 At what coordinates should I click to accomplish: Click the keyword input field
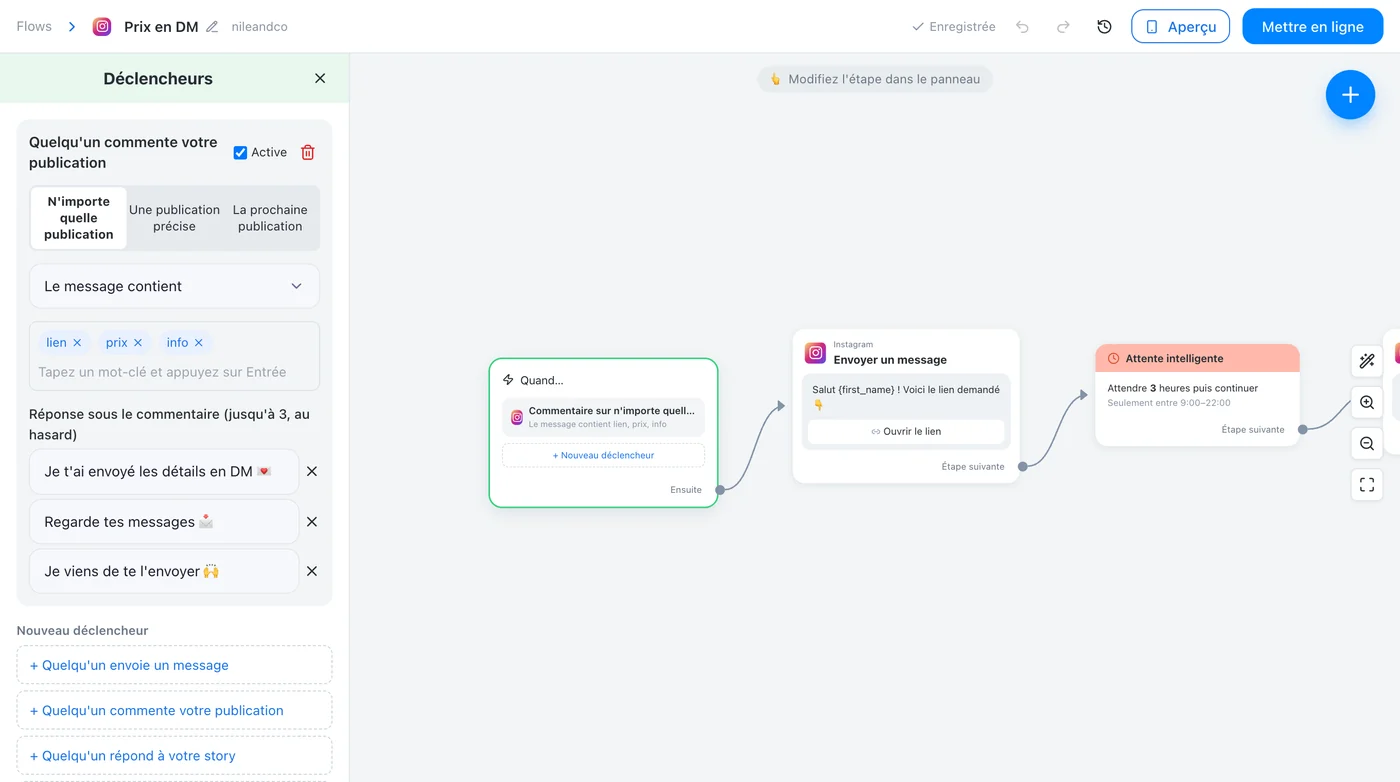click(174, 372)
